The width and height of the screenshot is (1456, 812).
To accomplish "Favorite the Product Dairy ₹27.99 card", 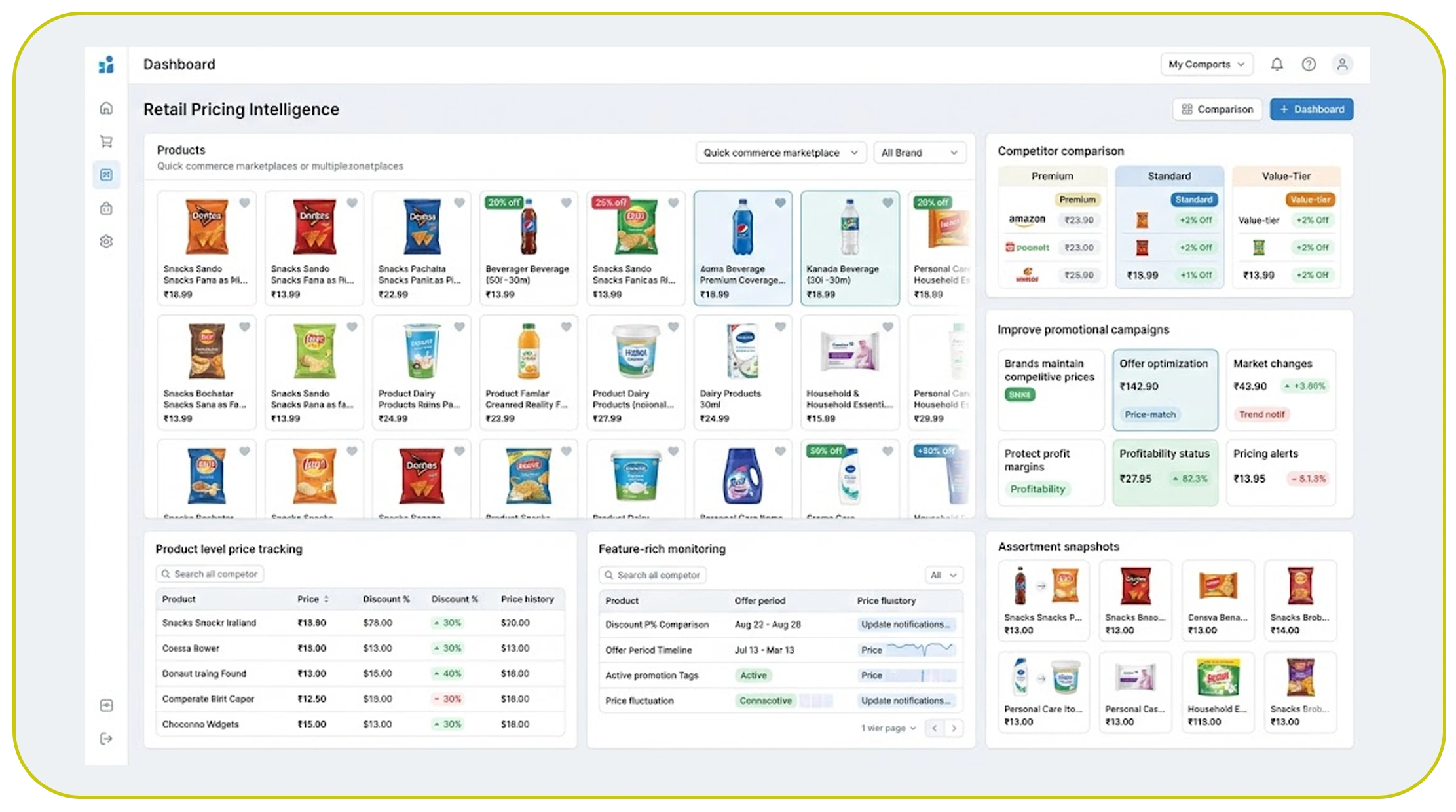I will click(x=673, y=327).
